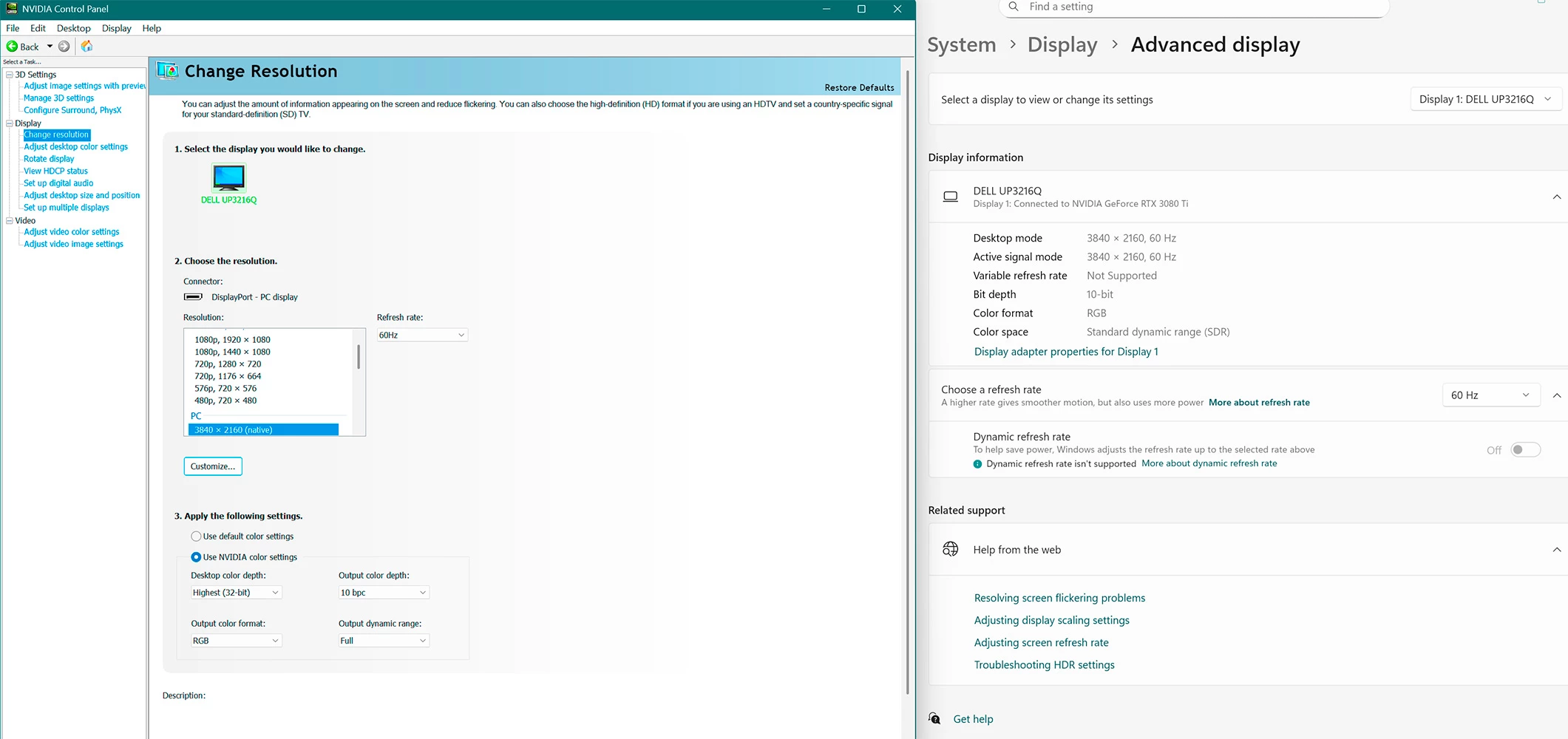
Task: Click the Find a setting search field
Action: point(1194,7)
